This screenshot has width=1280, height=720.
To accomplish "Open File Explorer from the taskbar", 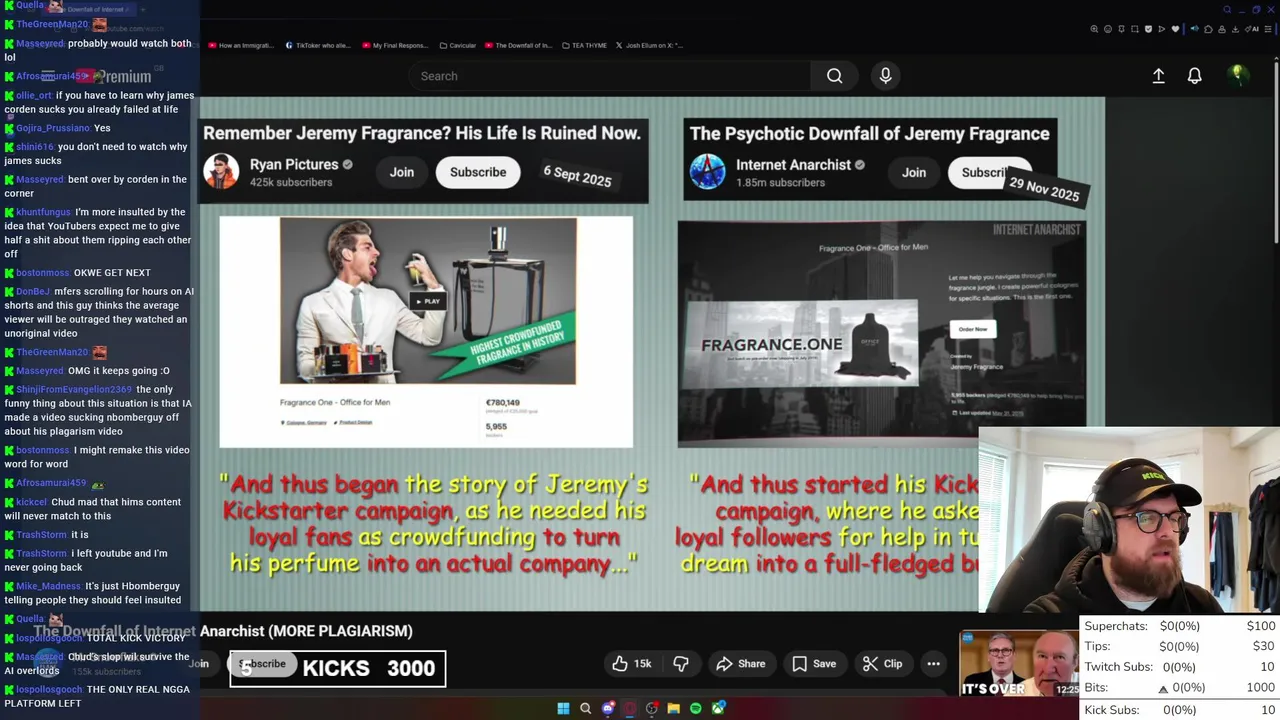I will coord(674,708).
